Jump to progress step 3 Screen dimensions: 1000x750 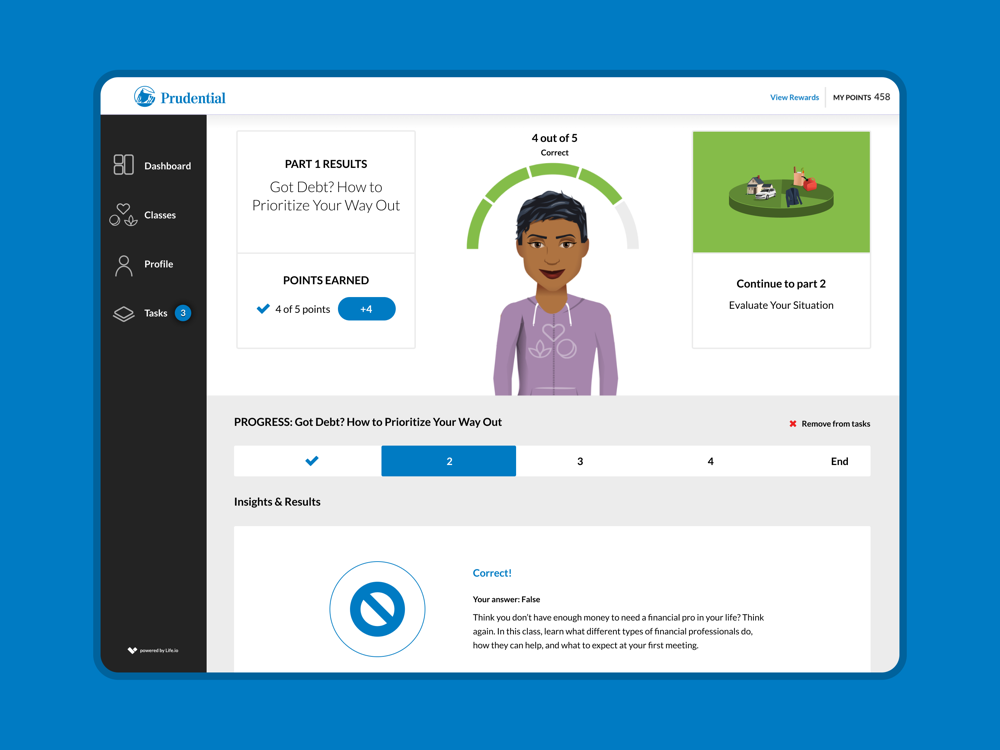tap(580, 461)
